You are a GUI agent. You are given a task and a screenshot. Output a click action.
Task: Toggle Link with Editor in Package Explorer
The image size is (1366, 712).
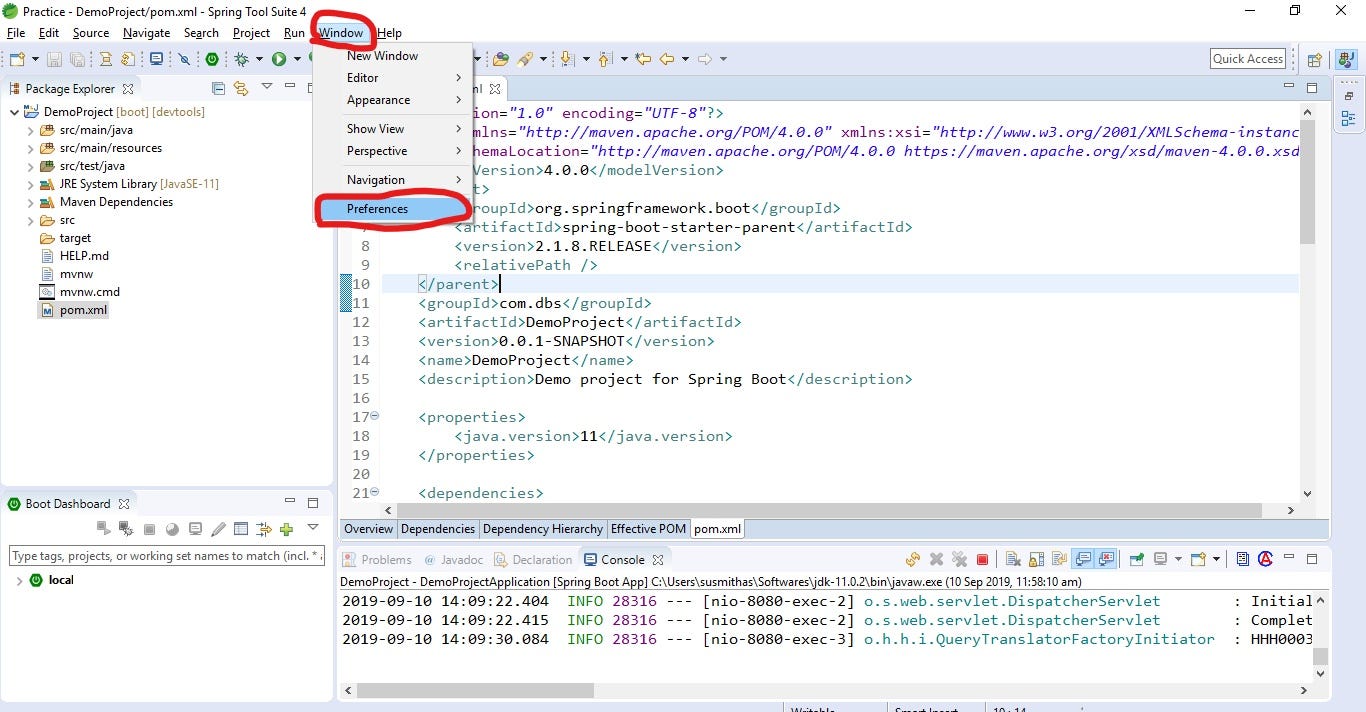pos(240,88)
